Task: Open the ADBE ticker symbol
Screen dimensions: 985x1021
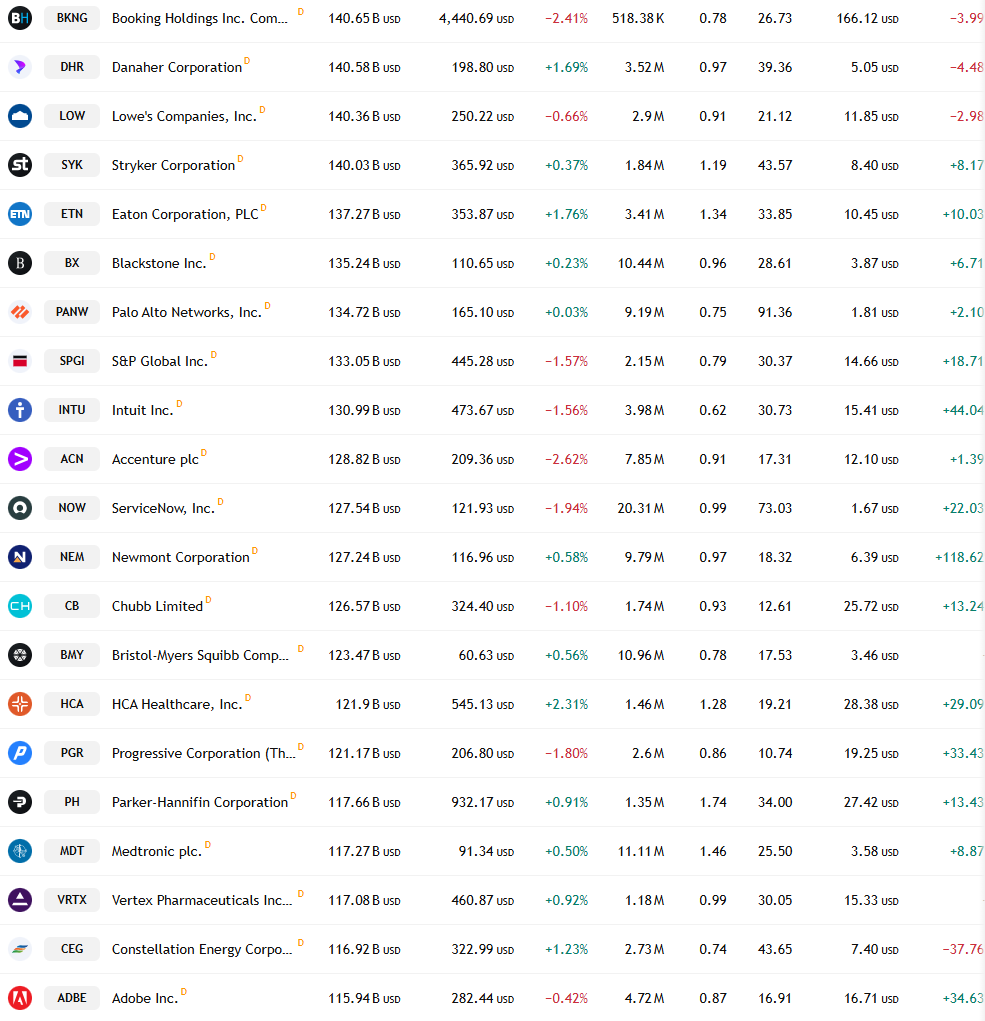Action: [x=72, y=998]
